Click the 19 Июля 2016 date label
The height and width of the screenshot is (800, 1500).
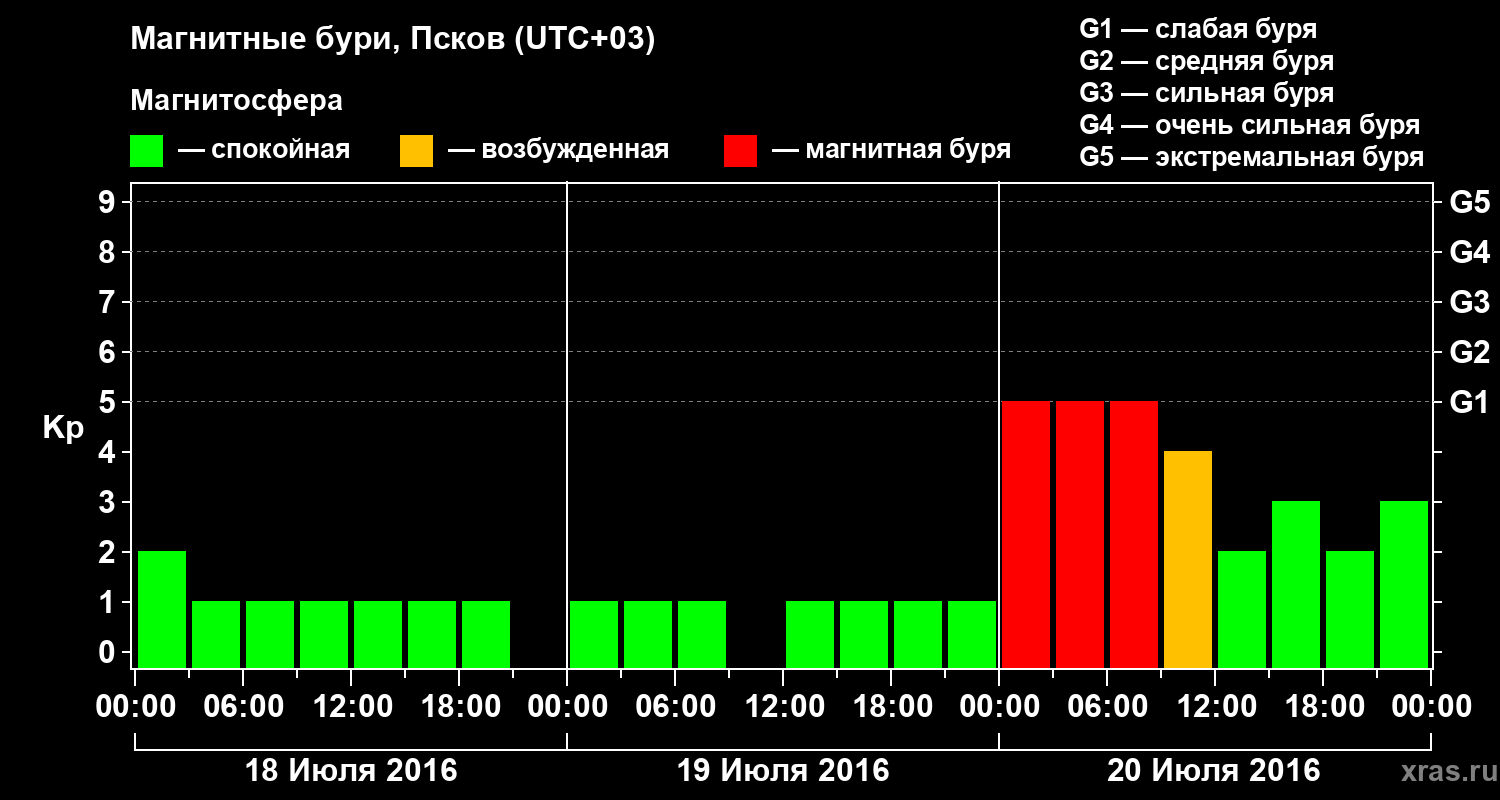click(x=783, y=771)
